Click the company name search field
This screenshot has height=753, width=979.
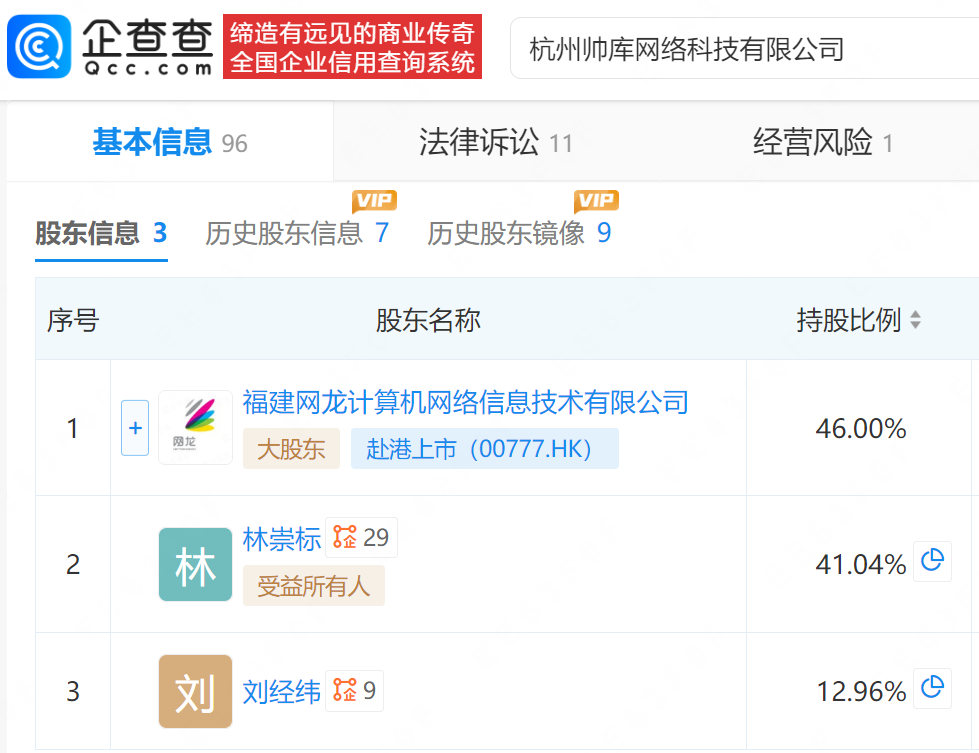click(x=740, y=48)
